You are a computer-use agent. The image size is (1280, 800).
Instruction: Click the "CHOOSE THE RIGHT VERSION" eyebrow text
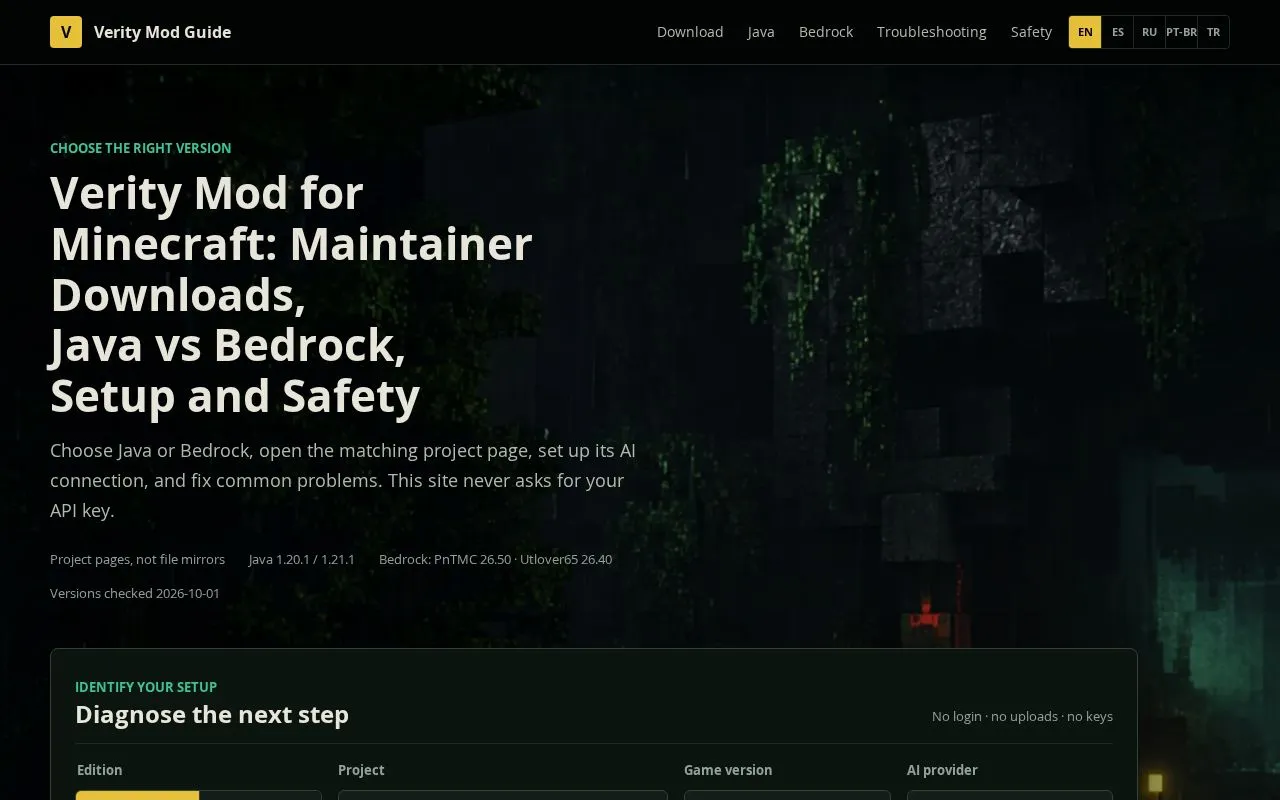141,148
